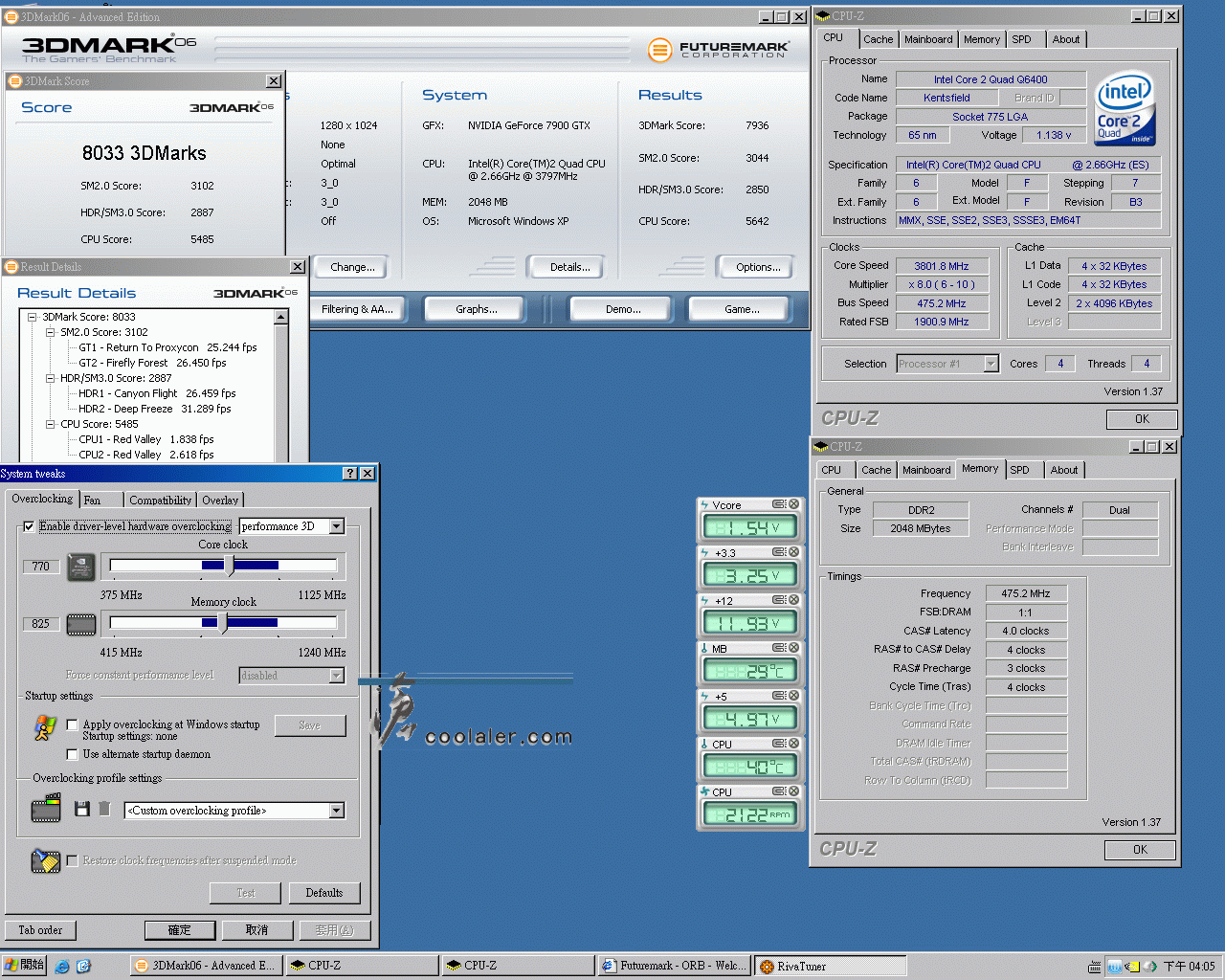Open the performance 3D dropdown
Image resolution: width=1225 pixels, height=980 pixels.
pyautogui.click(x=337, y=526)
